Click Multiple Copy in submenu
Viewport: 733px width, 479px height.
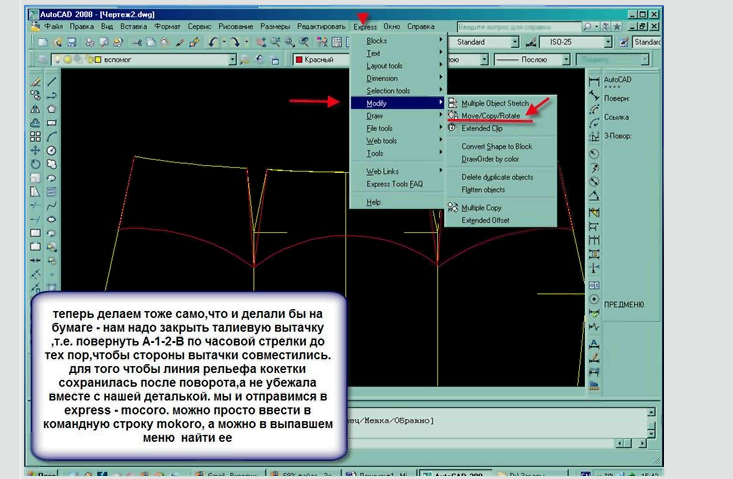point(482,208)
